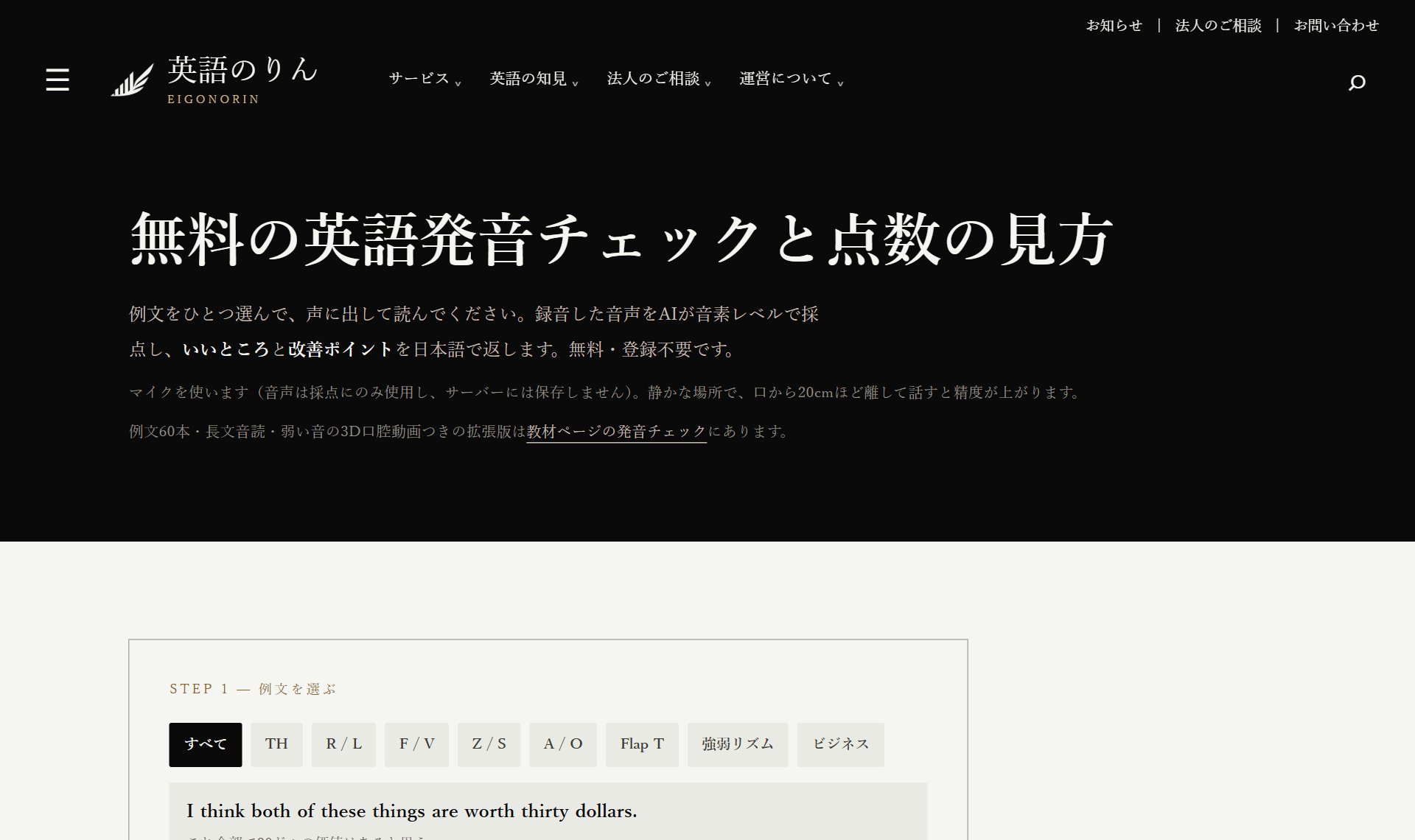1415x840 pixels.
Task: Select the R / L filter tab
Action: [343, 745]
